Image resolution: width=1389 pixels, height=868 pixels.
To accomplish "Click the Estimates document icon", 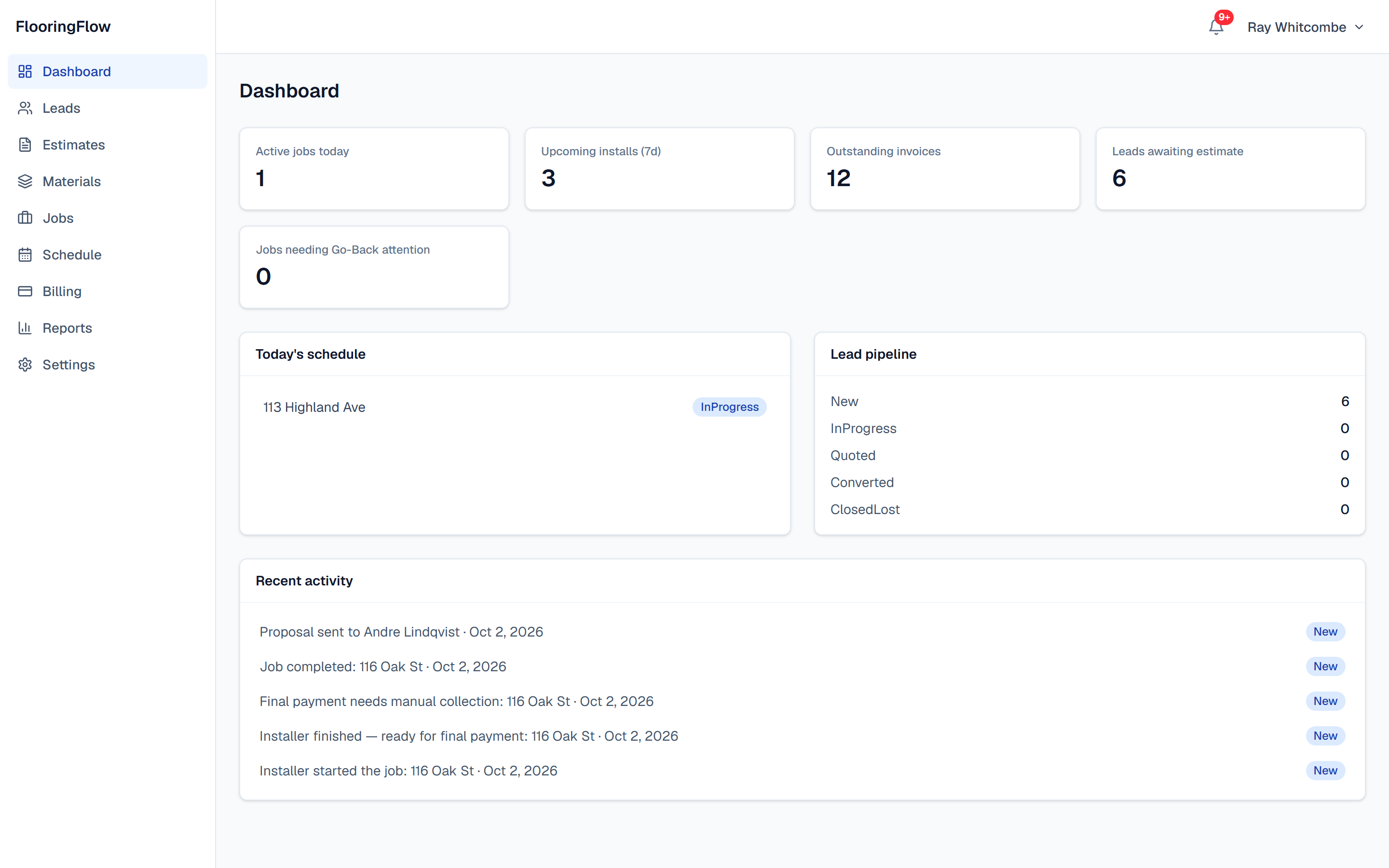I will (25, 145).
